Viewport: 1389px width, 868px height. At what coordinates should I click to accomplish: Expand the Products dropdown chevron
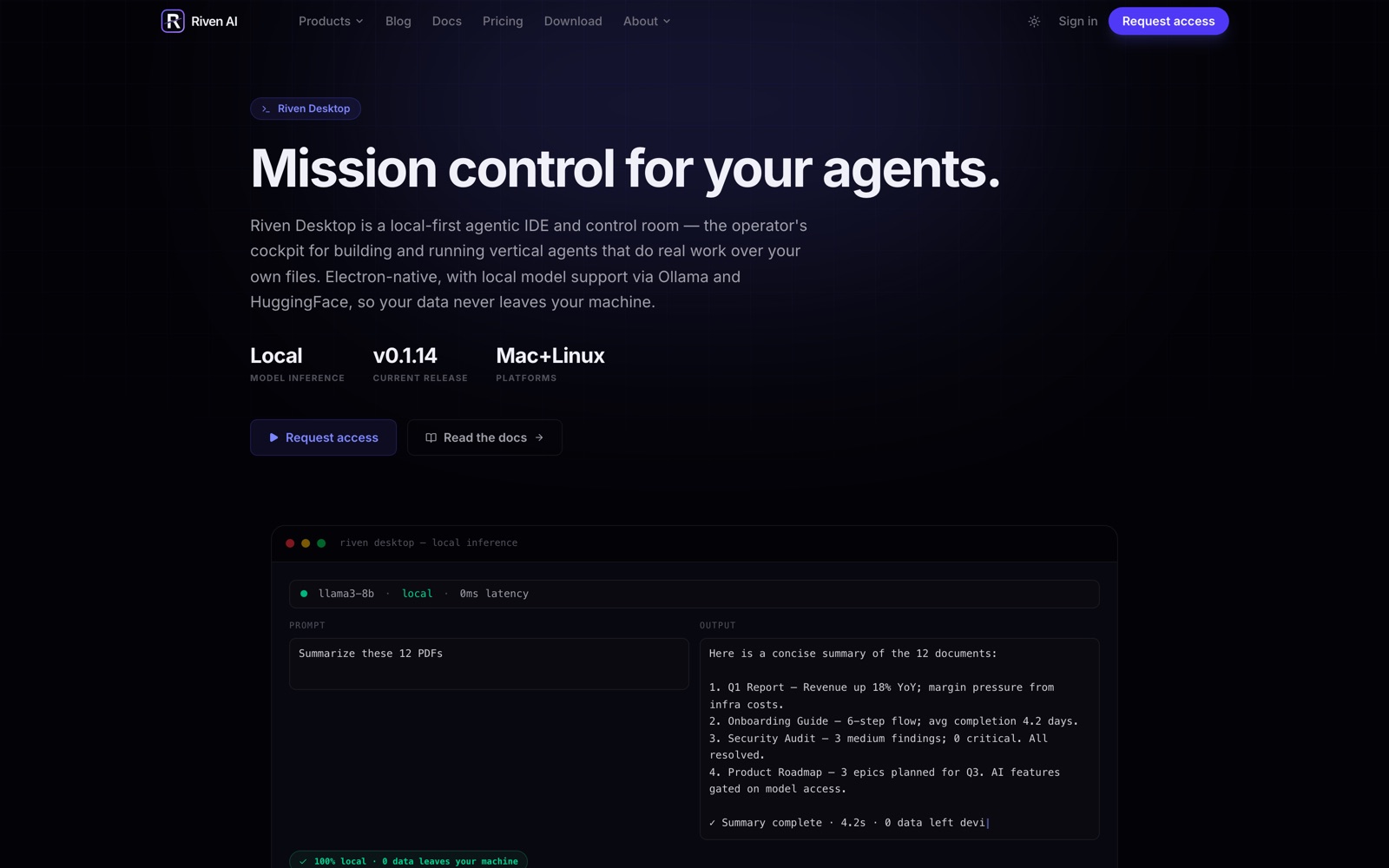(359, 22)
